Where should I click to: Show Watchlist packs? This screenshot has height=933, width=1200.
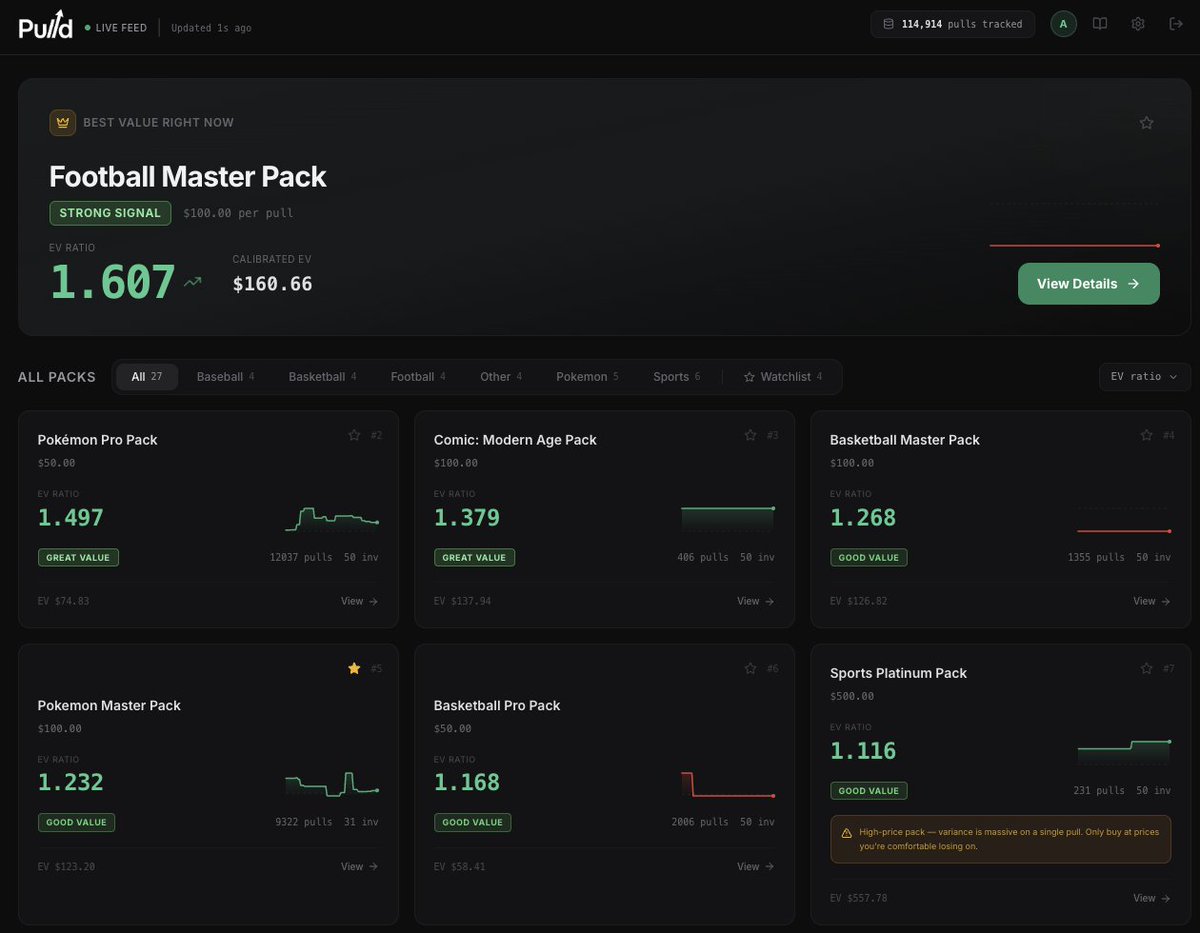pos(783,377)
